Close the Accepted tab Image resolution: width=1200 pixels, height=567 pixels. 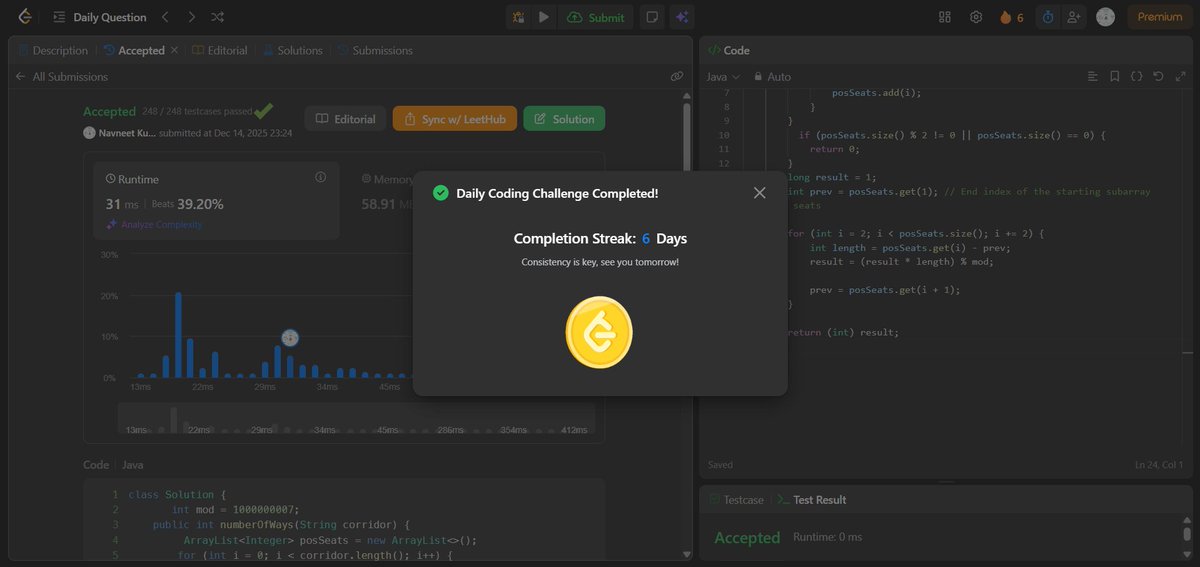click(x=175, y=50)
